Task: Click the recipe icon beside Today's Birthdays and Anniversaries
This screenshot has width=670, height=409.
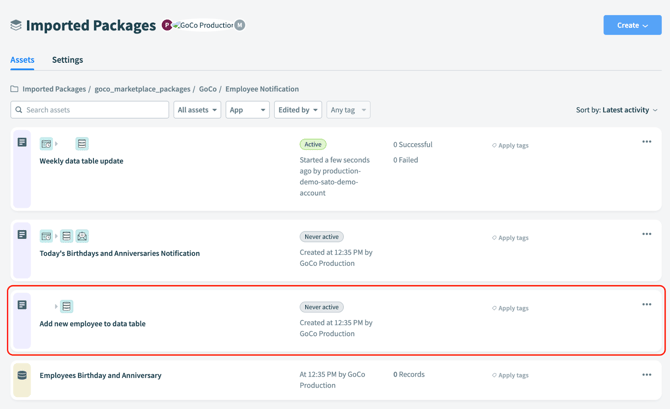Action: (22, 235)
